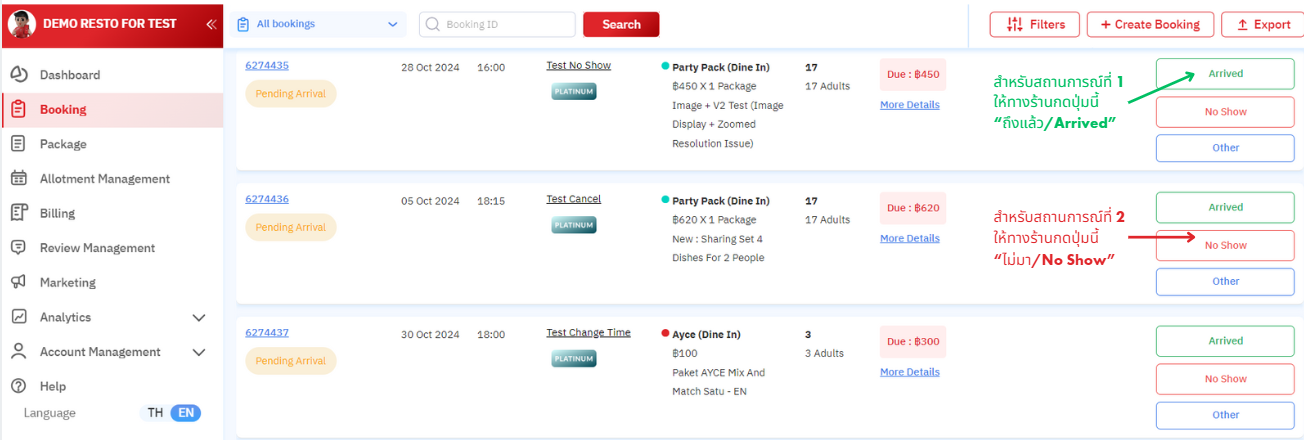Expand the Analytics submenu chevron
This screenshot has width=1304, height=440.
tap(198, 317)
